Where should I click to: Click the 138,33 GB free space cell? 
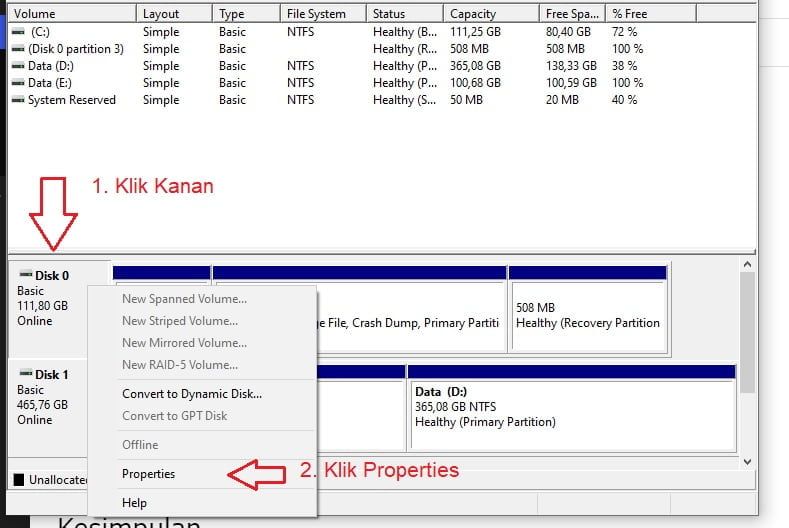point(571,66)
